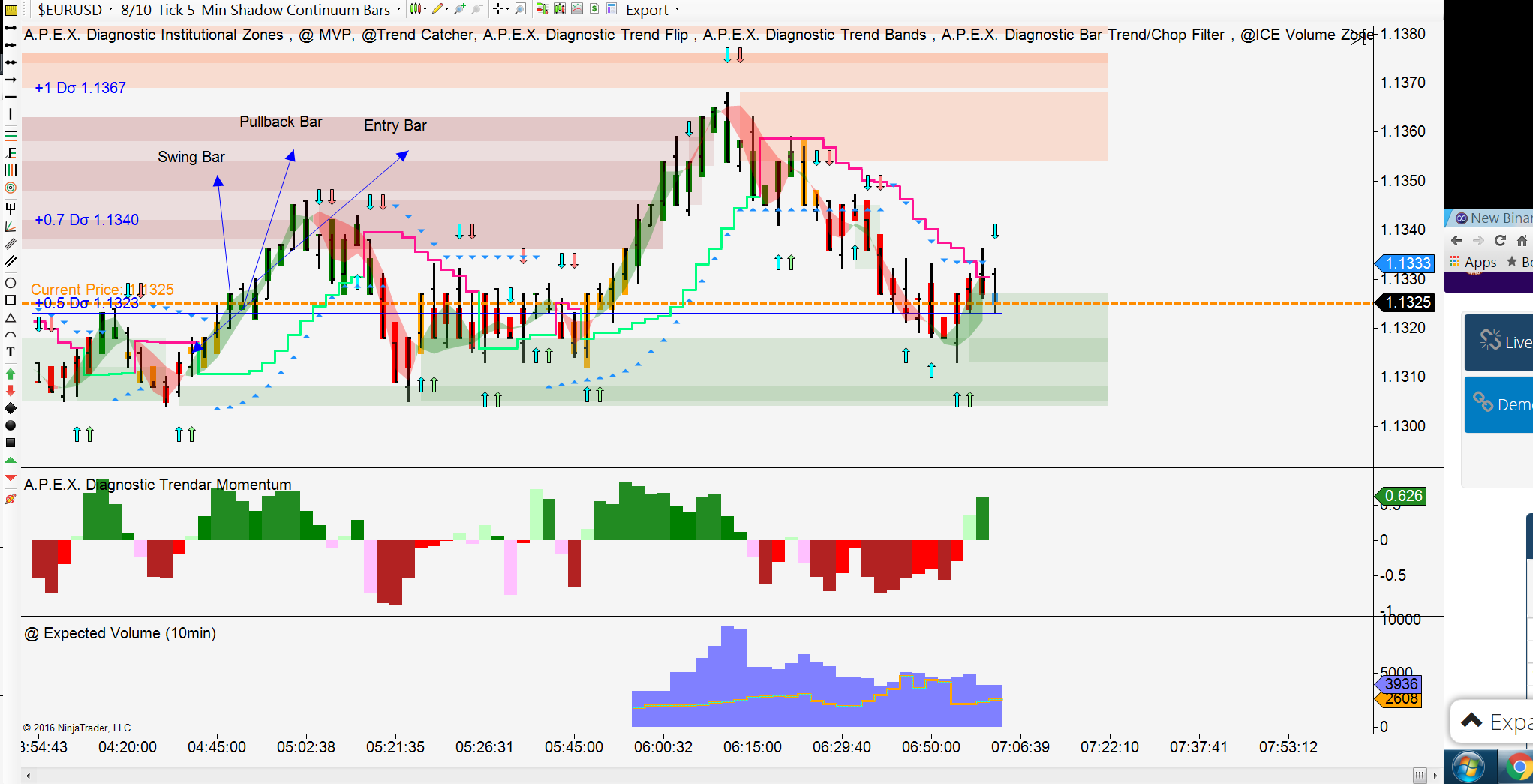The height and width of the screenshot is (784, 1533).
Task: Click the add pin indicator icon
Action: click(x=459, y=9)
